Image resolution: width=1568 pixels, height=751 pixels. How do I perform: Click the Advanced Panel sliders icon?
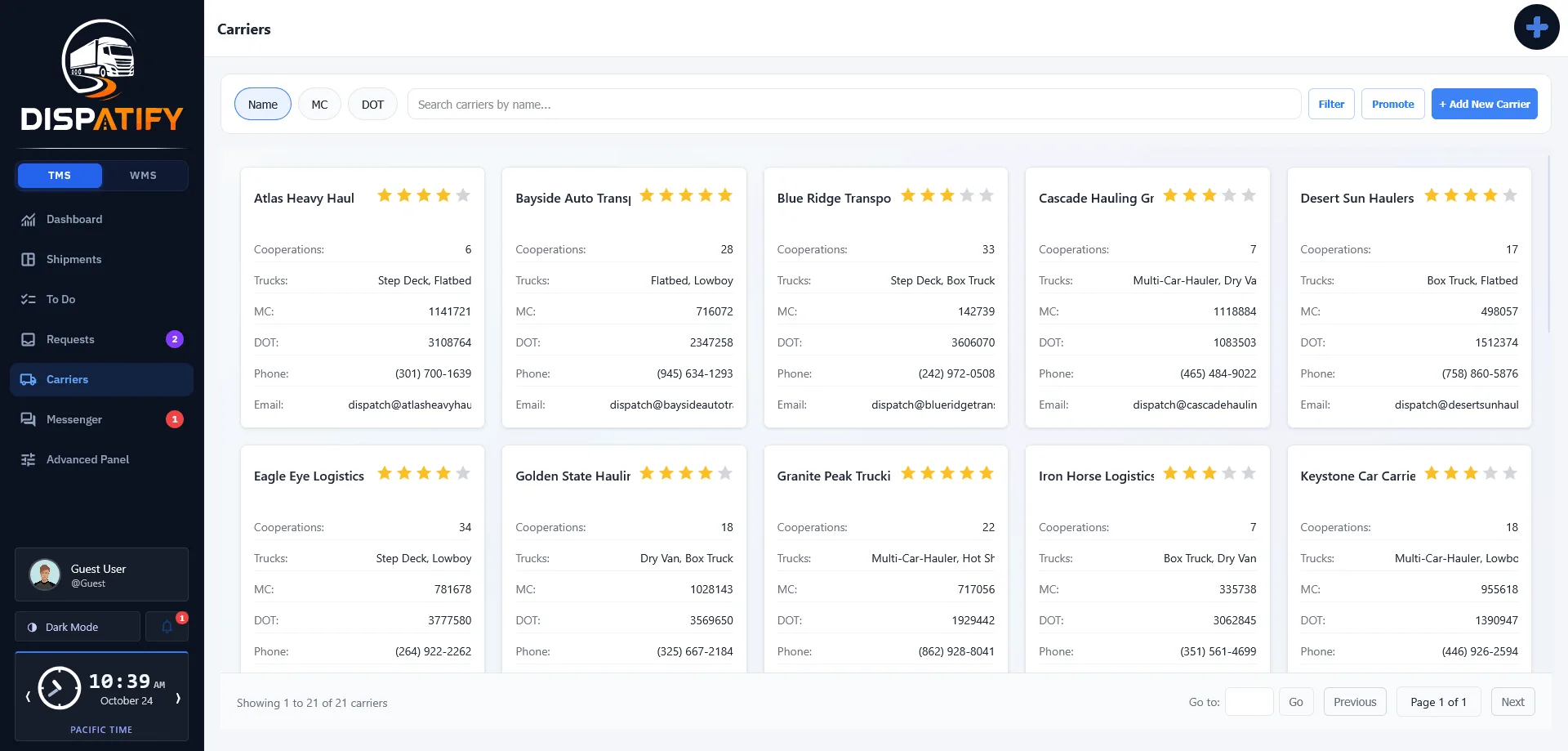click(29, 460)
